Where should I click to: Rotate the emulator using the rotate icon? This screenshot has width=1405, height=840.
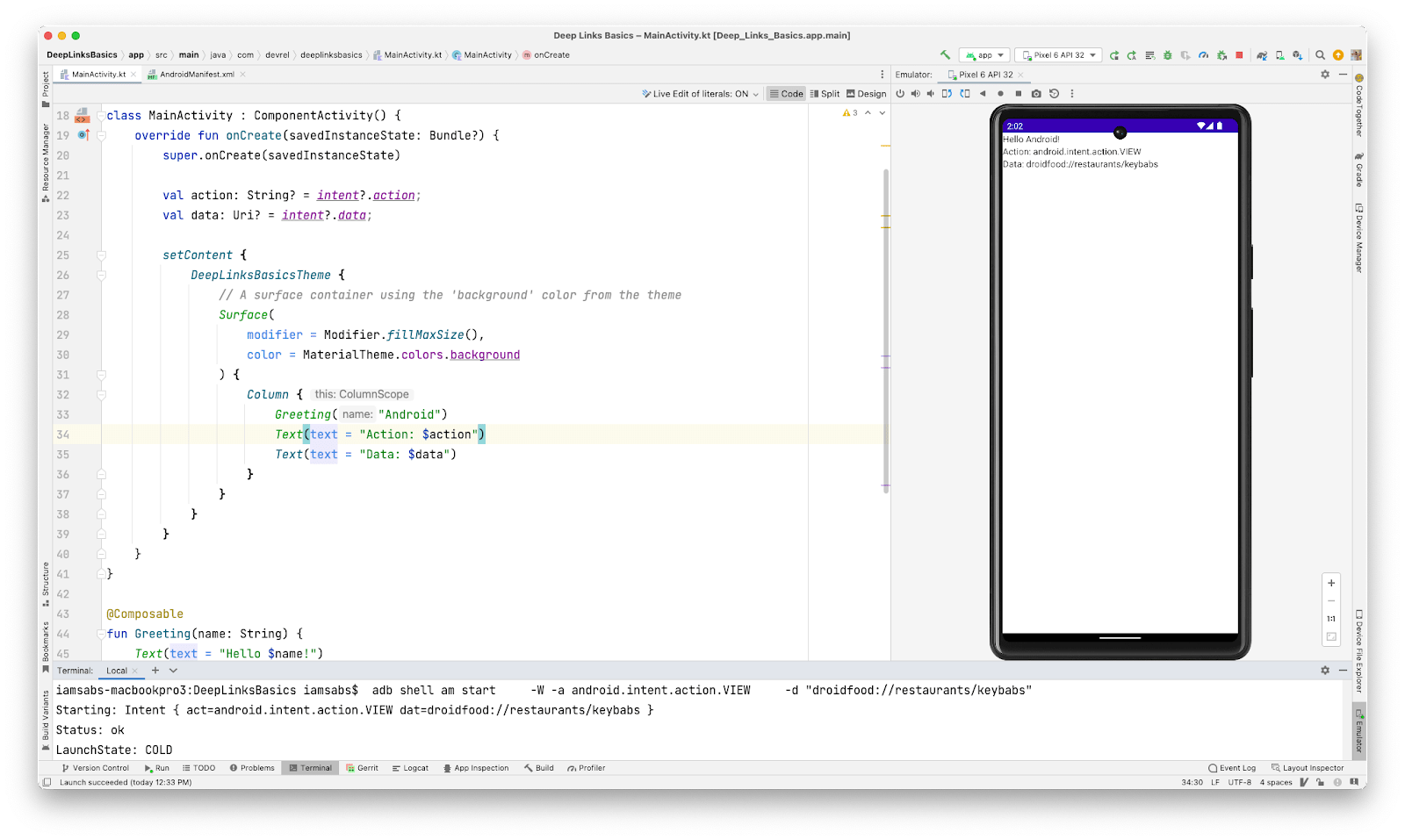(947, 94)
